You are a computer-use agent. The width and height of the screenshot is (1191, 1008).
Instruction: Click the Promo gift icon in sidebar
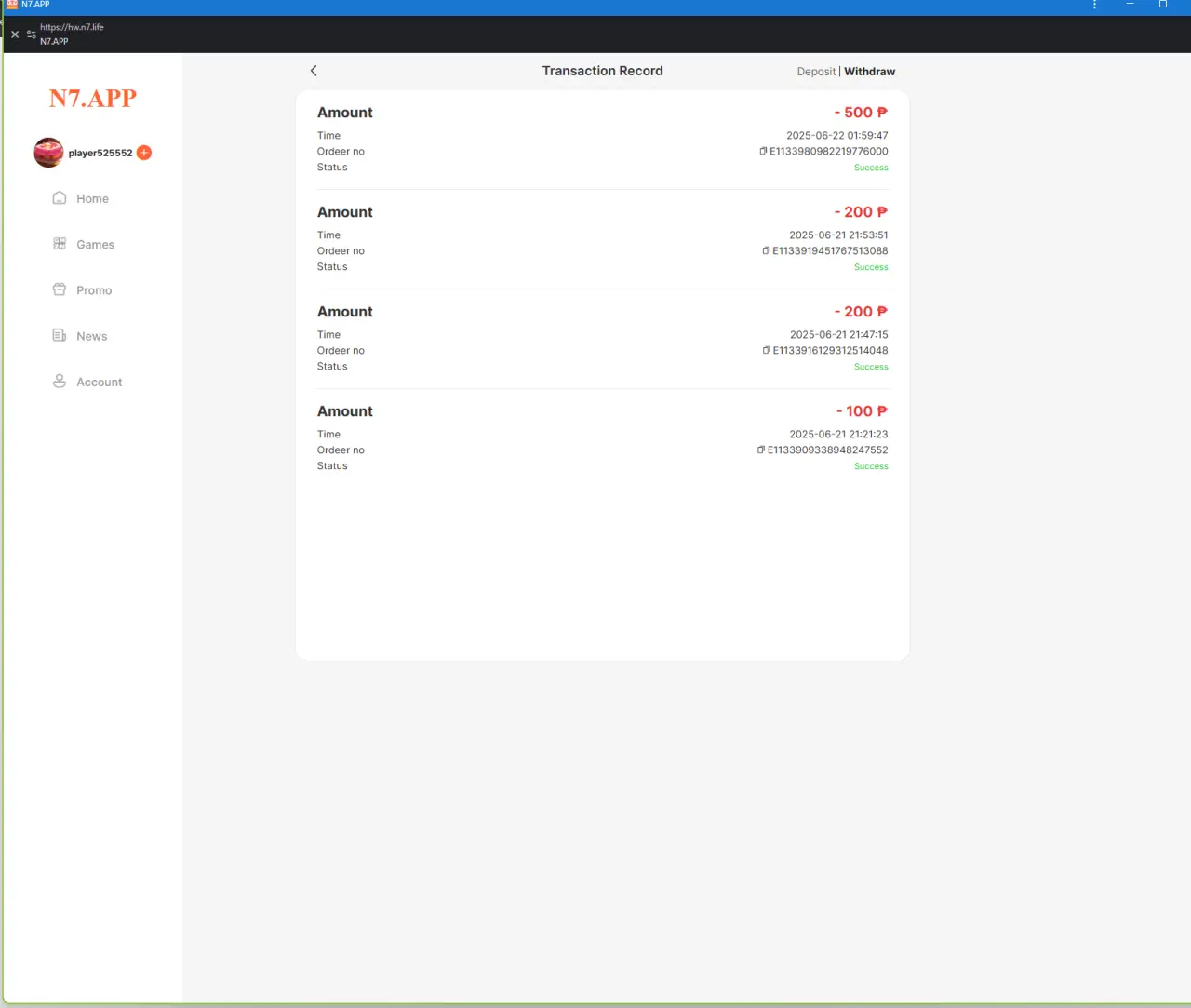point(60,289)
